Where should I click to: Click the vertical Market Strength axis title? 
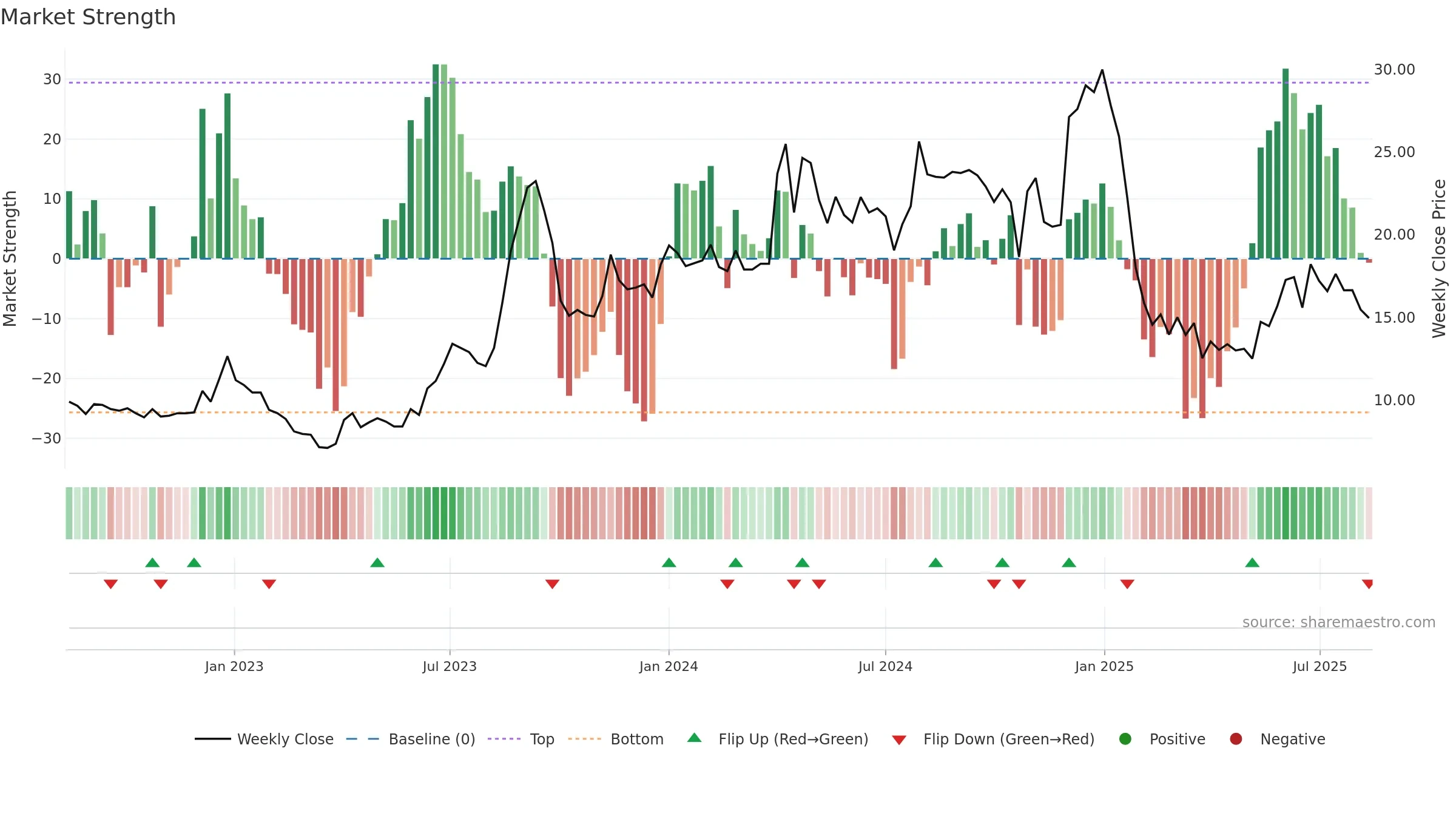tap(10, 258)
